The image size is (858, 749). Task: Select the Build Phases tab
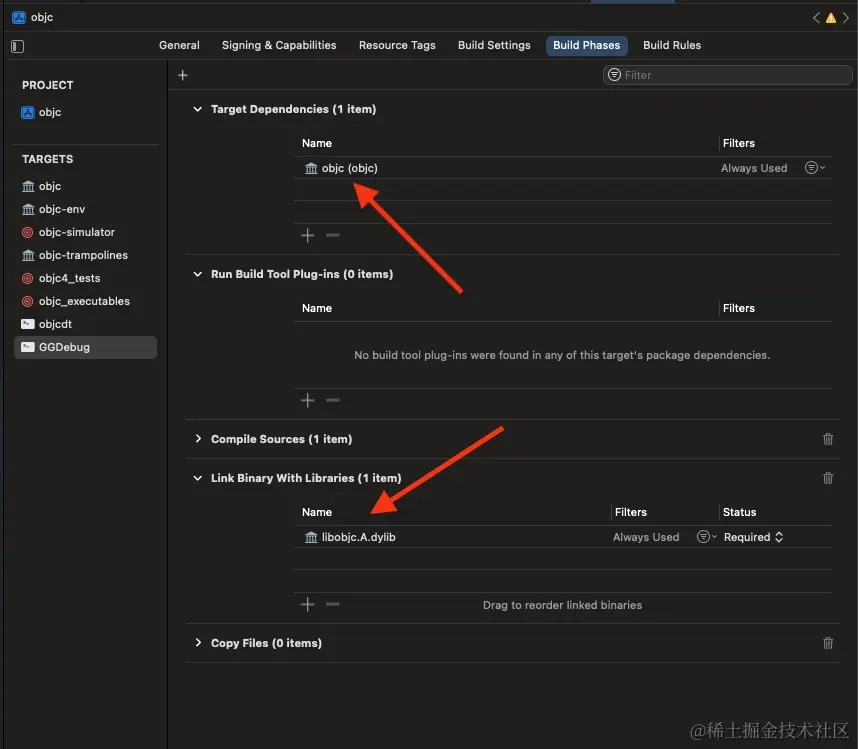(x=587, y=45)
